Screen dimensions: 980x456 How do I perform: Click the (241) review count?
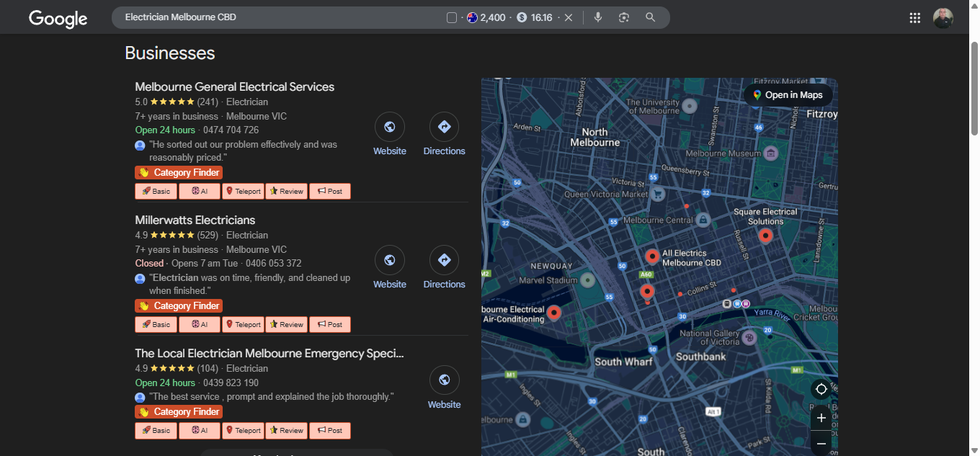pos(207,102)
